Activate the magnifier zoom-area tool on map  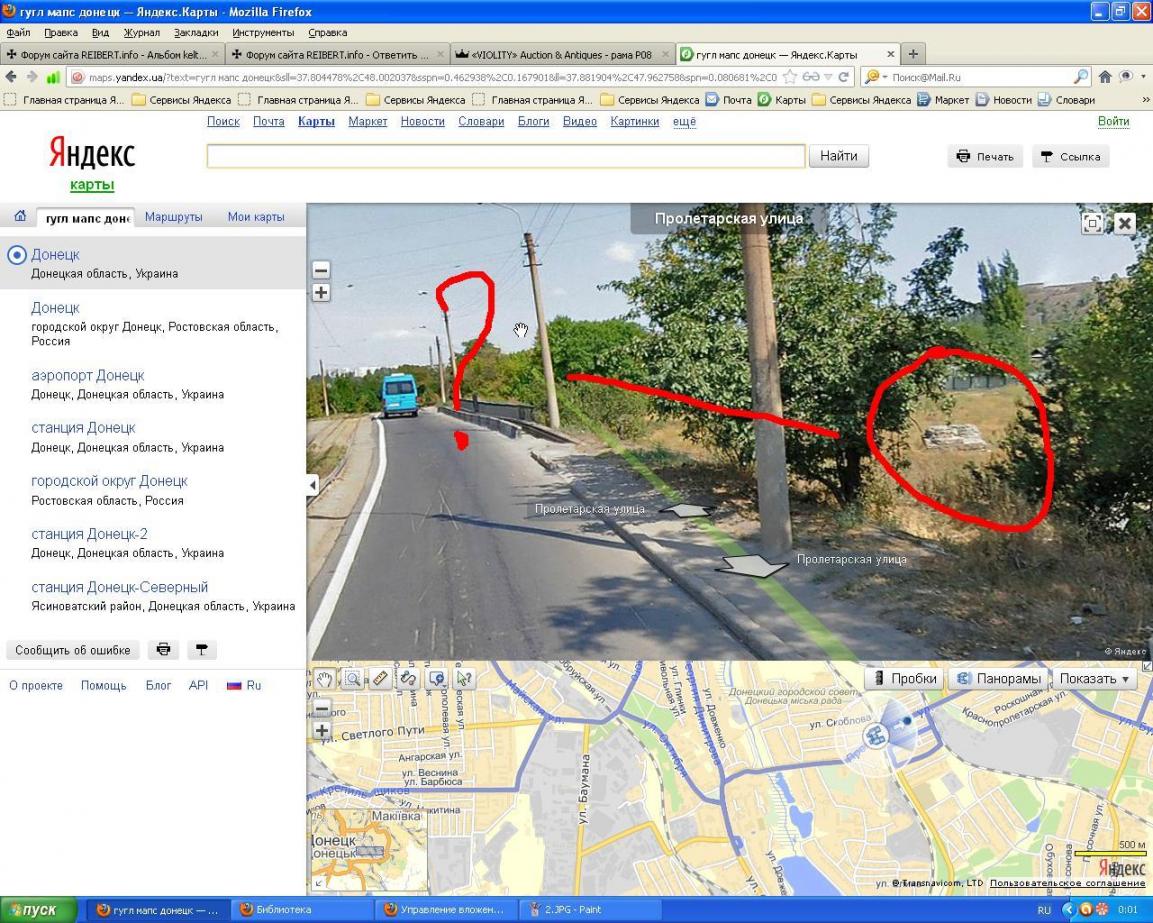[352, 678]
